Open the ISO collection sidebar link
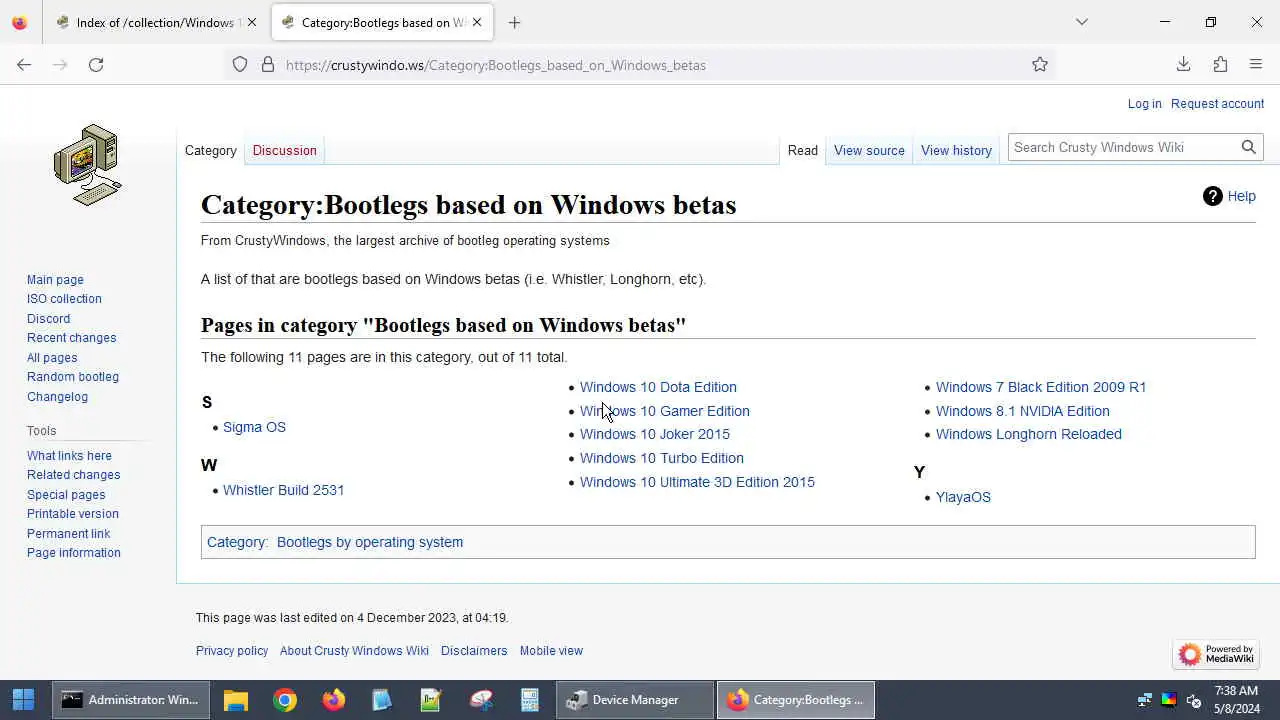The height and width of the screenshot is (720, 1280). pyautogui.click(x=64, y=299)
